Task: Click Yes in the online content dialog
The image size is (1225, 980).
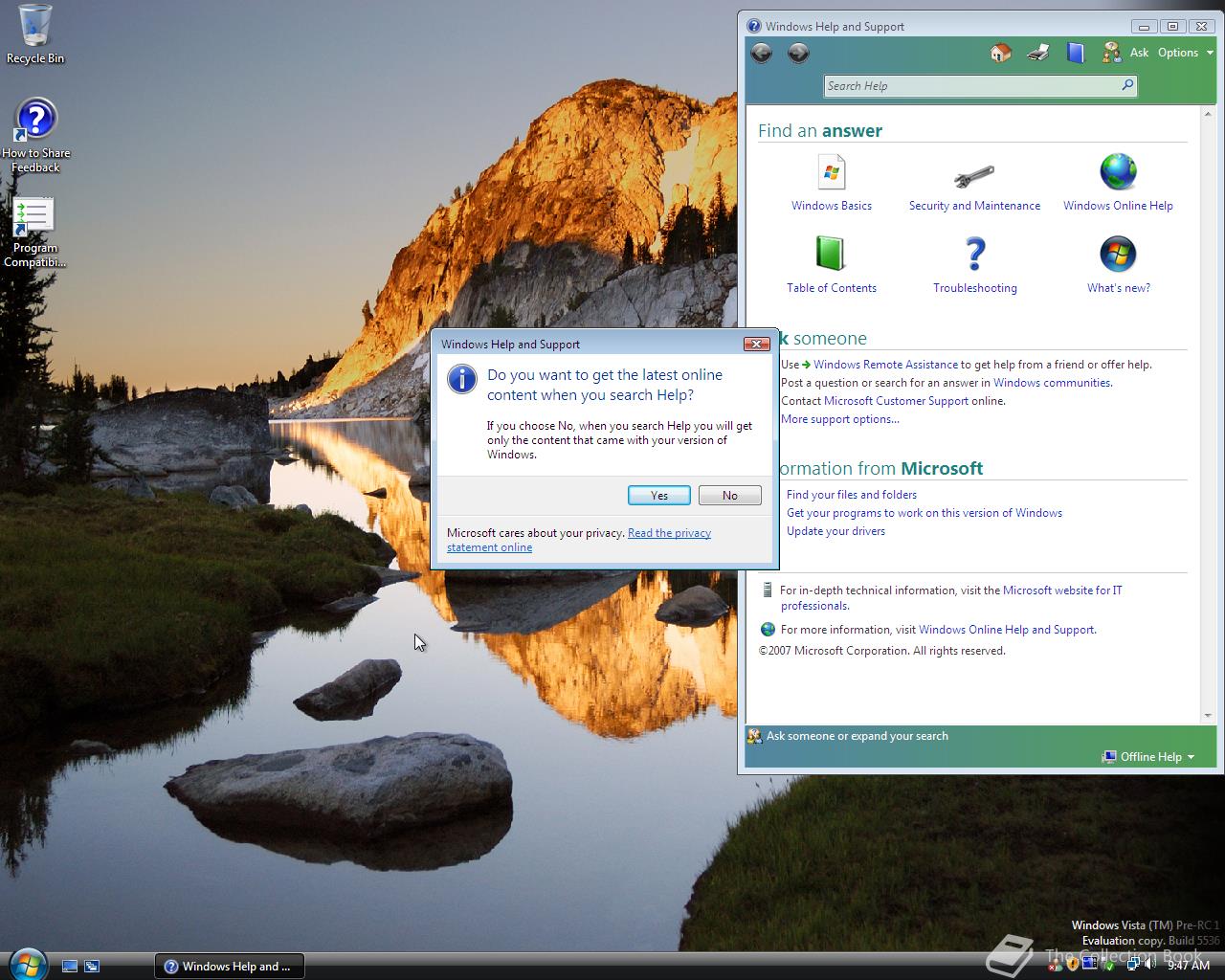Action: point(658,495)
